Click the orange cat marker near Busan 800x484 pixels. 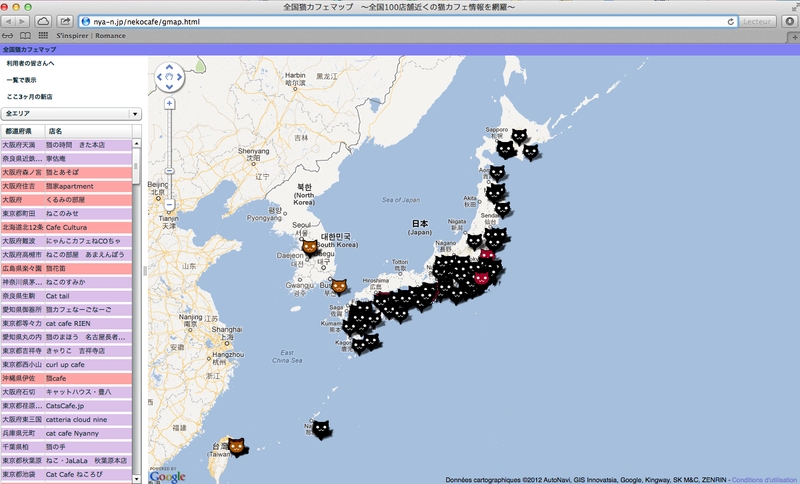click(x=339, y=287)
